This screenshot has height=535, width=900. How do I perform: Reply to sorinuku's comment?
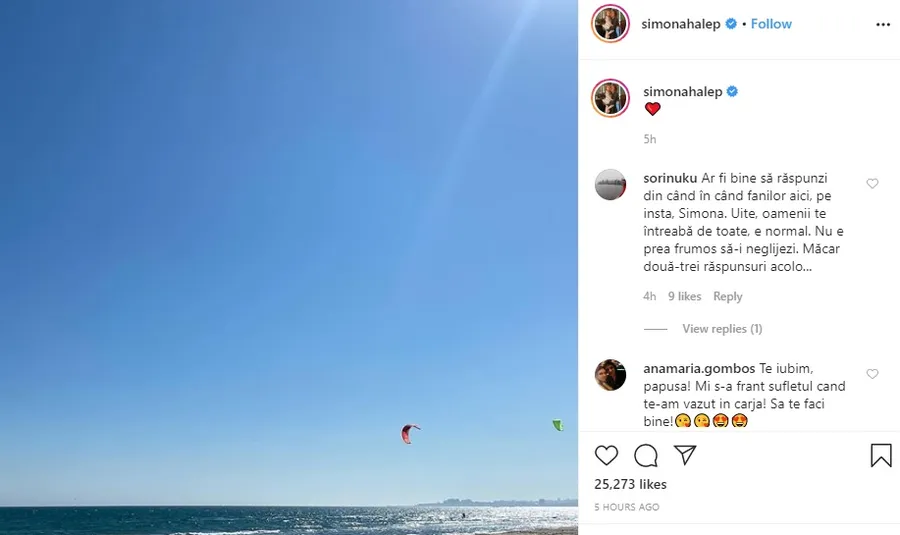point(728,296)
